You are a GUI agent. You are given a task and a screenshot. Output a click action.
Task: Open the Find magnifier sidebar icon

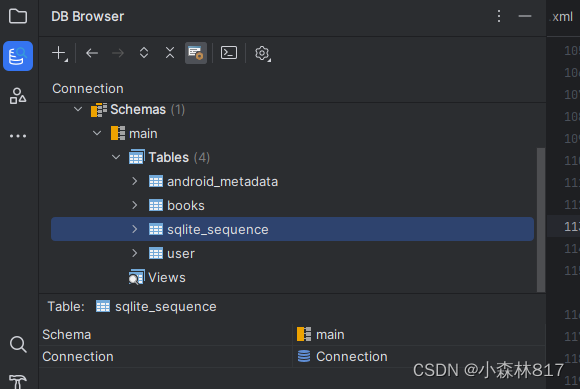[18, 345]
